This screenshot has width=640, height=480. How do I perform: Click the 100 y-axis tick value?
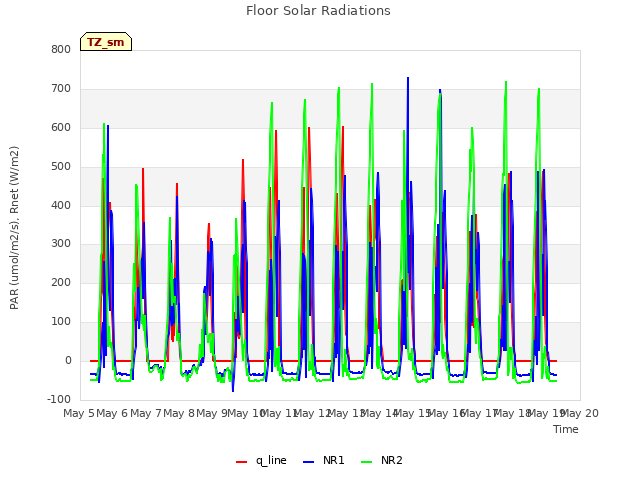click(61, 322)
